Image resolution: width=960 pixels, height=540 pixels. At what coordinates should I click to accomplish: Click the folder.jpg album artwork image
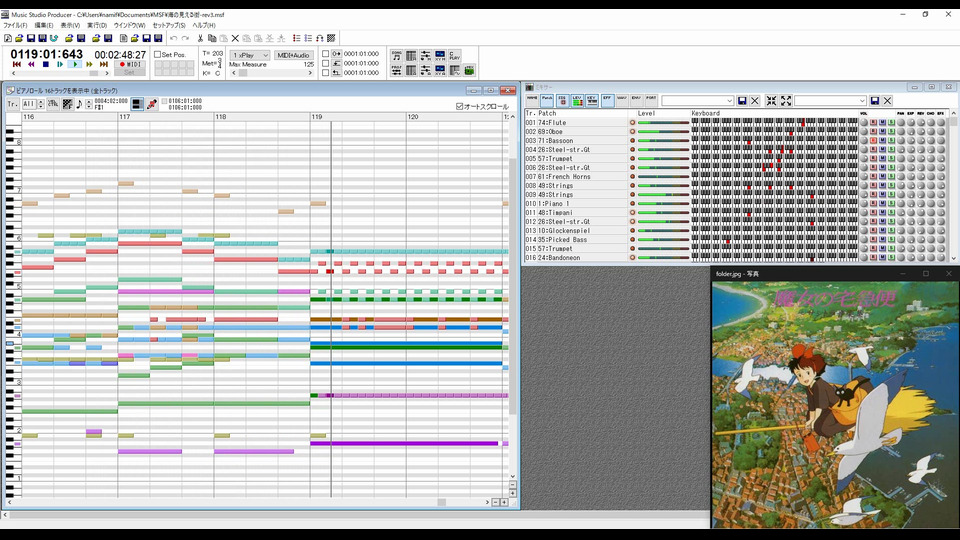coord(835,405)
